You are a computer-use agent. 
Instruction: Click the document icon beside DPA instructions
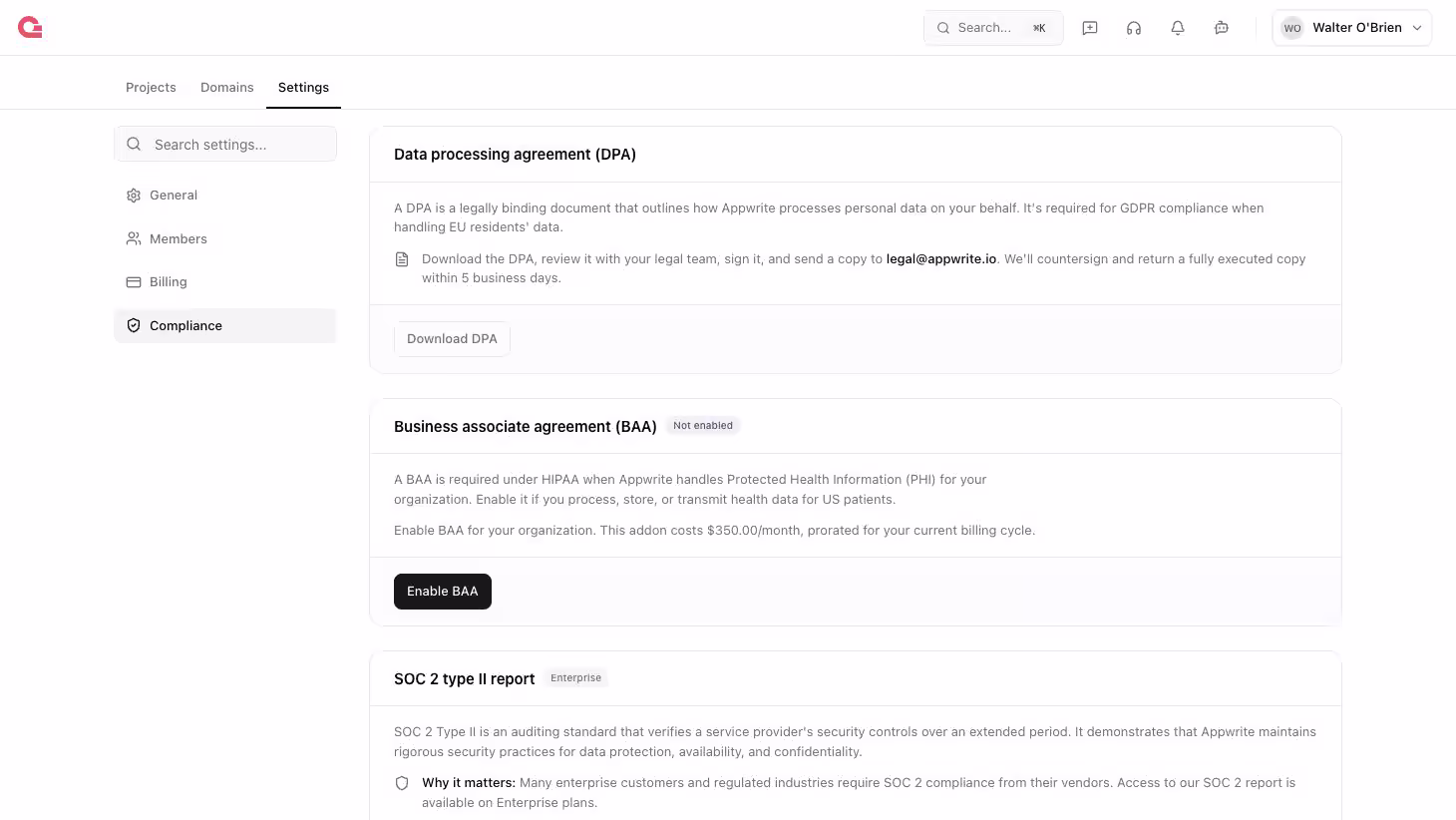pos(402,259)
